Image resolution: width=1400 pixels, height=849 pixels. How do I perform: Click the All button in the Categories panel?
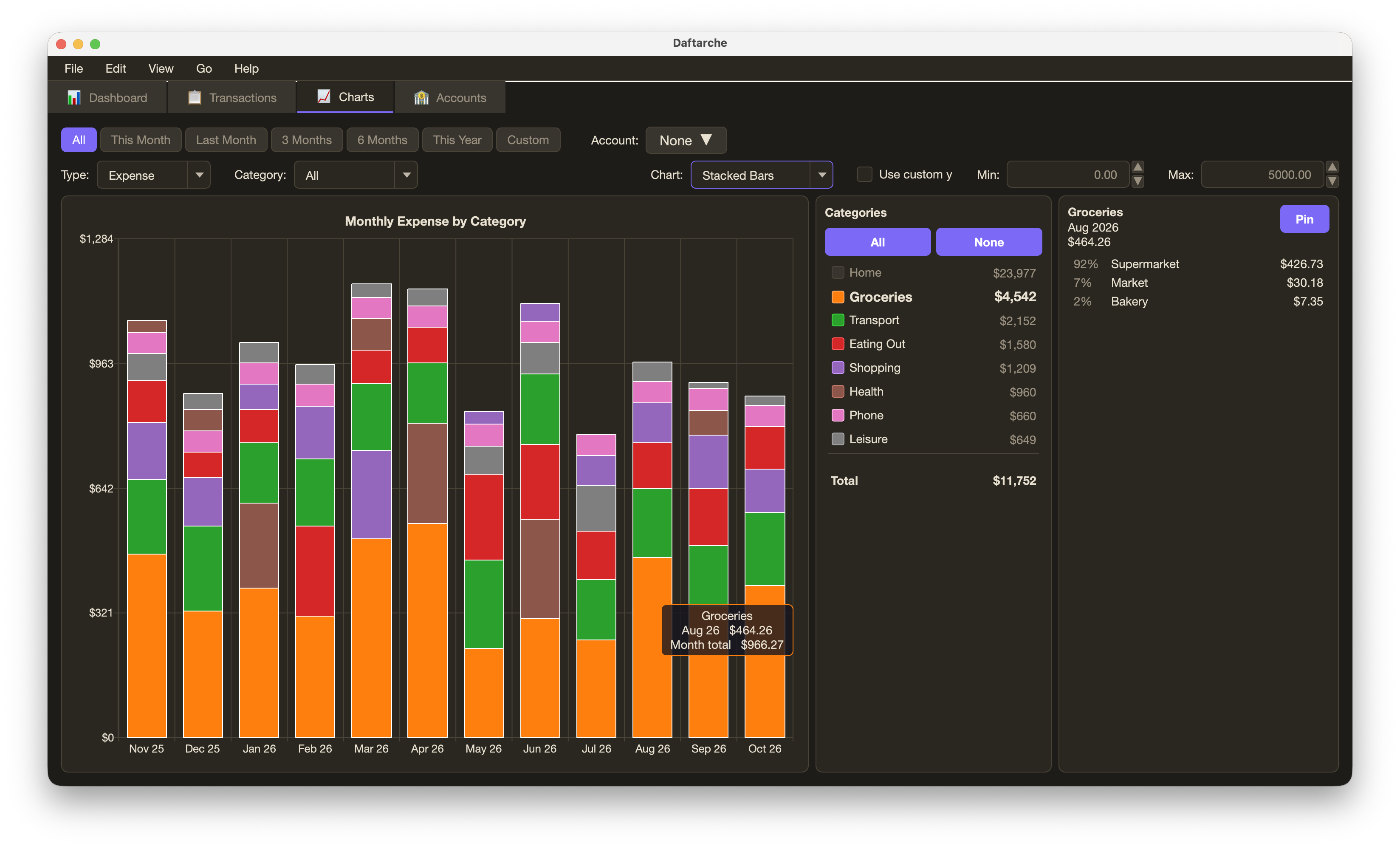(877, 243)
